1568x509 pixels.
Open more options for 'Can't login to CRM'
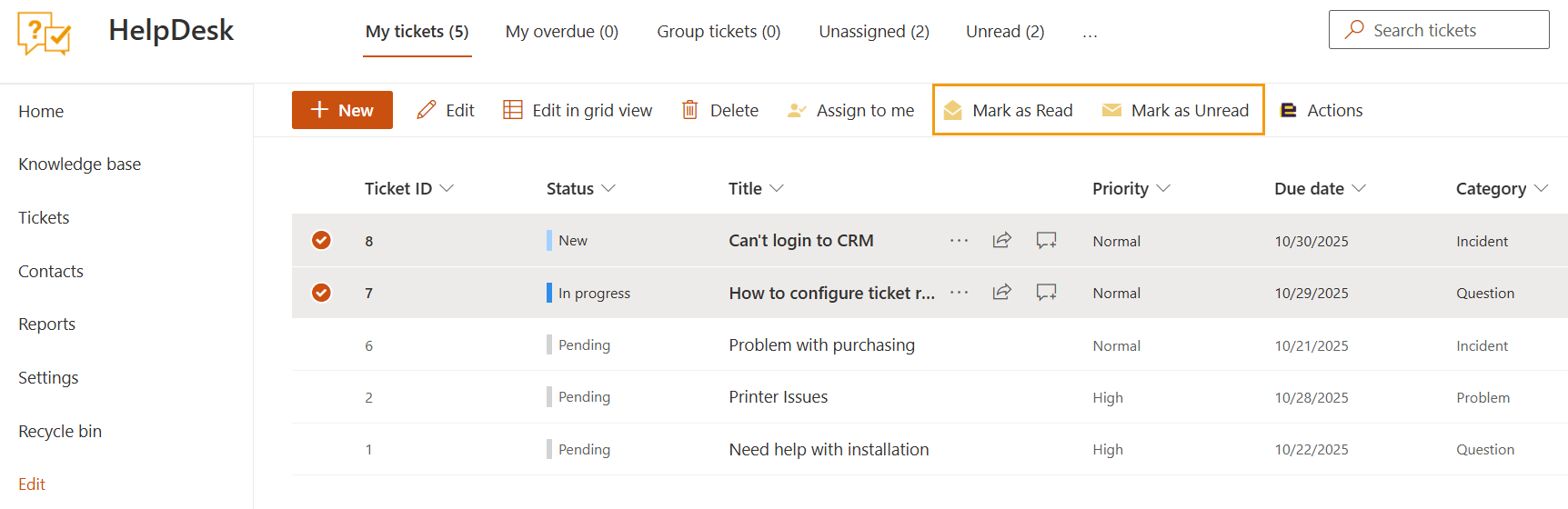click(x=959, y=240)
